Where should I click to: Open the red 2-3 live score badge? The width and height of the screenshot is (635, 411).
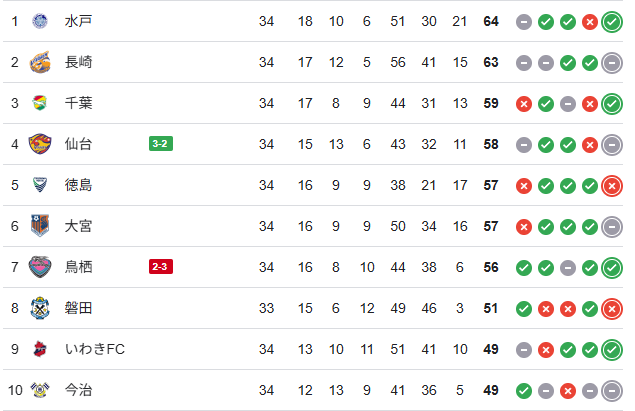tap(161, 267)
